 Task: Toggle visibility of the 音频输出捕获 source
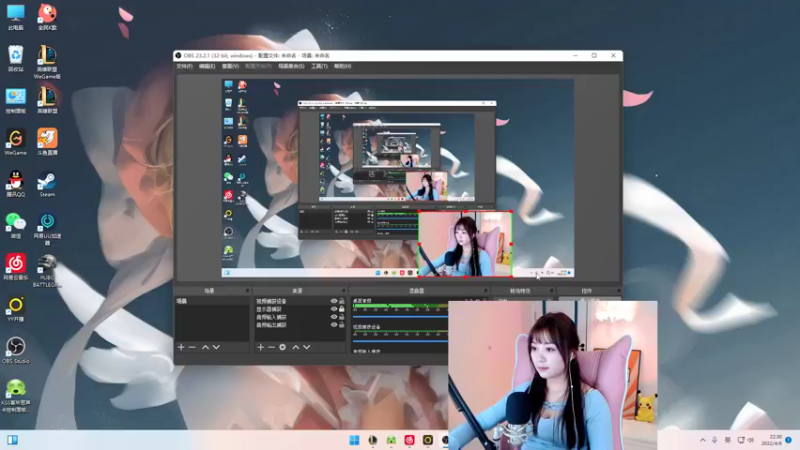pos(334,324)
